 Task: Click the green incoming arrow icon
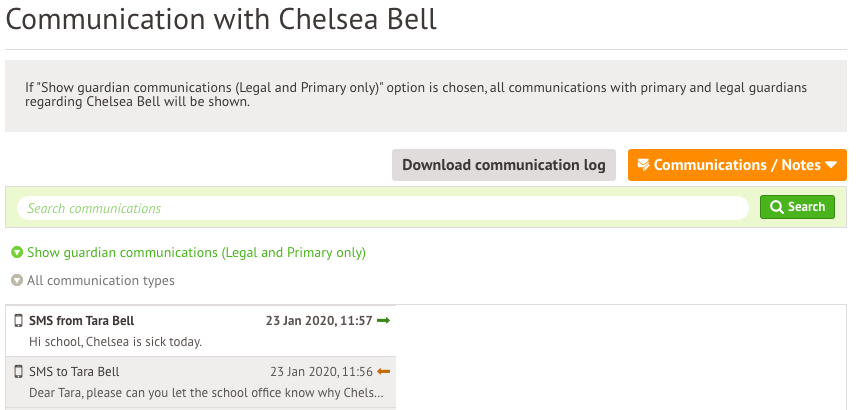coord(383,321)
